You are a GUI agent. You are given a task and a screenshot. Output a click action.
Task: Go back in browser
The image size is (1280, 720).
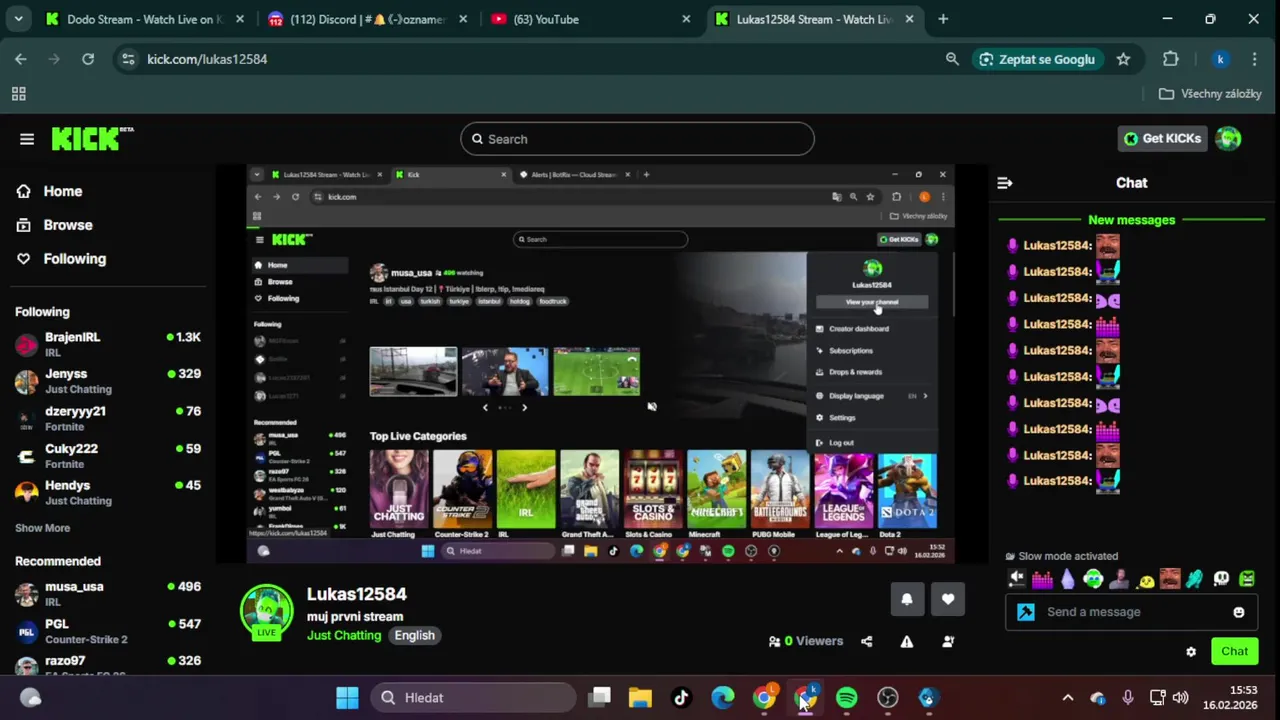[21, 59]
